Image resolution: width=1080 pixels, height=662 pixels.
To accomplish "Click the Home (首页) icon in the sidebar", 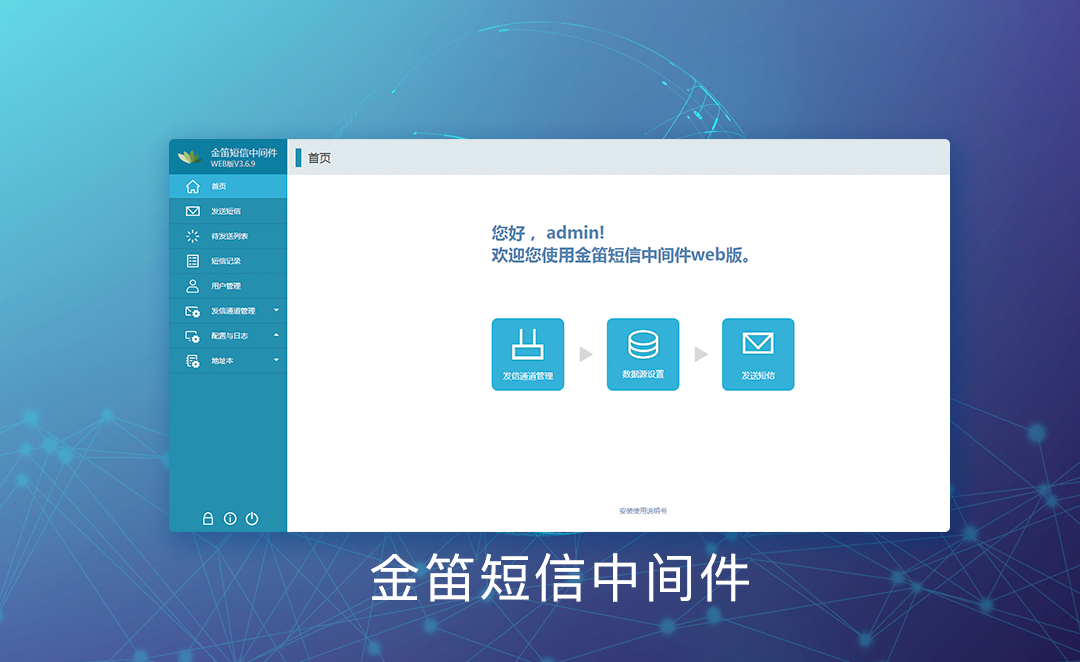I will [193, 186].
